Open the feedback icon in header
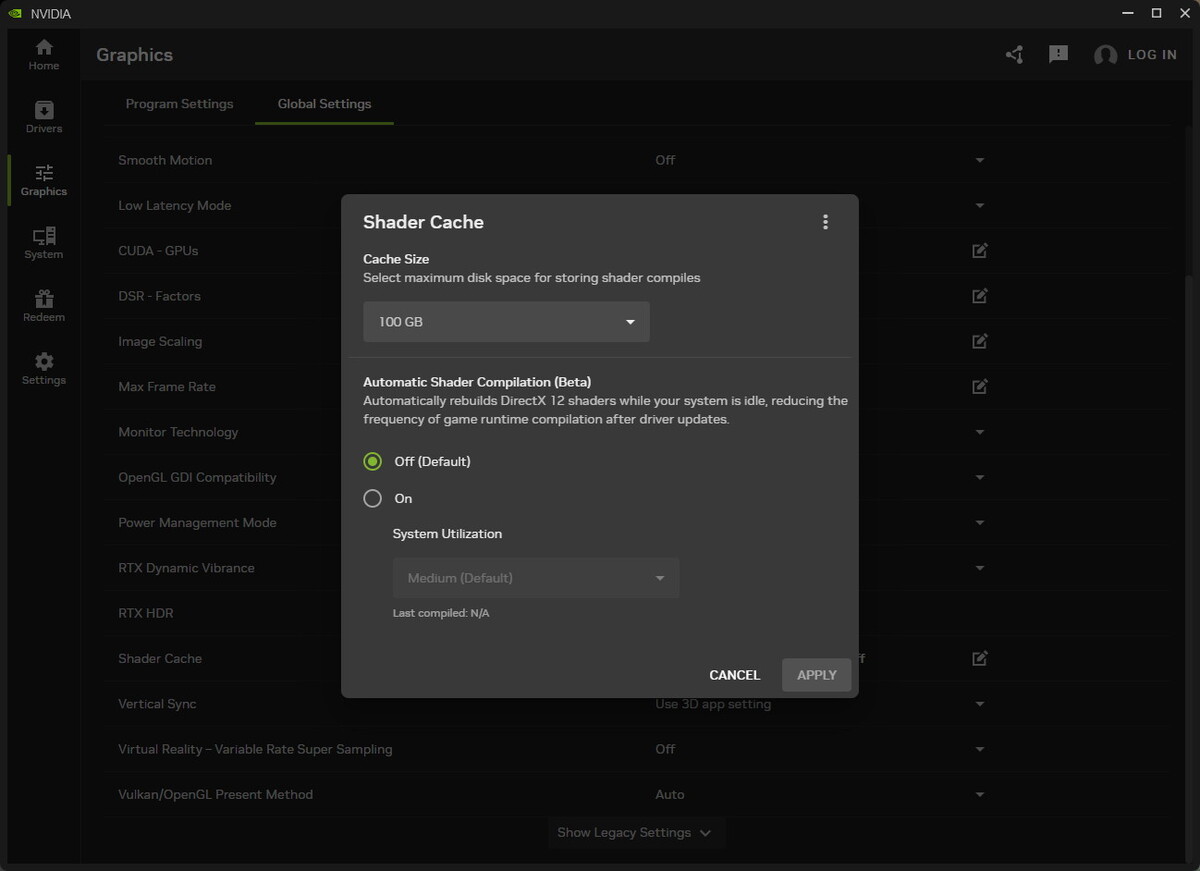This screenshot has height=871, width=1200. click(1058, 55)
